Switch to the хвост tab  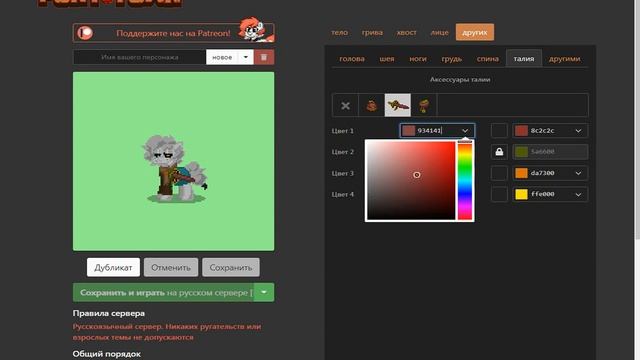coord(407,32)
